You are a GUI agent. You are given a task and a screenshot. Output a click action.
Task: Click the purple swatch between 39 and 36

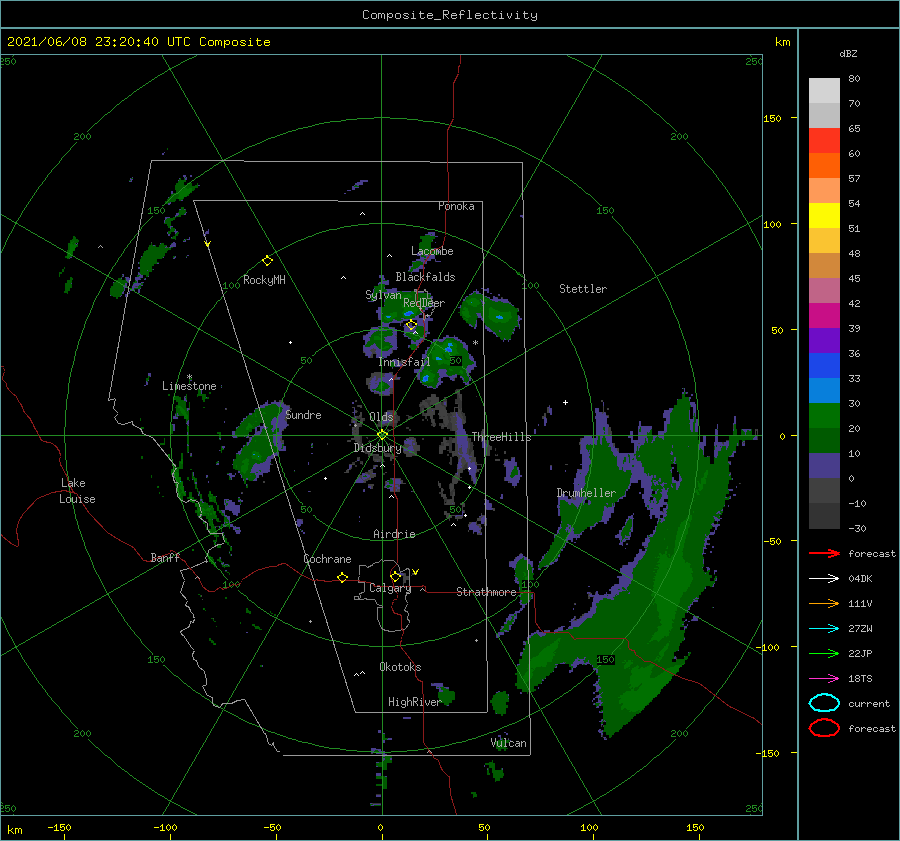(824, 340)
